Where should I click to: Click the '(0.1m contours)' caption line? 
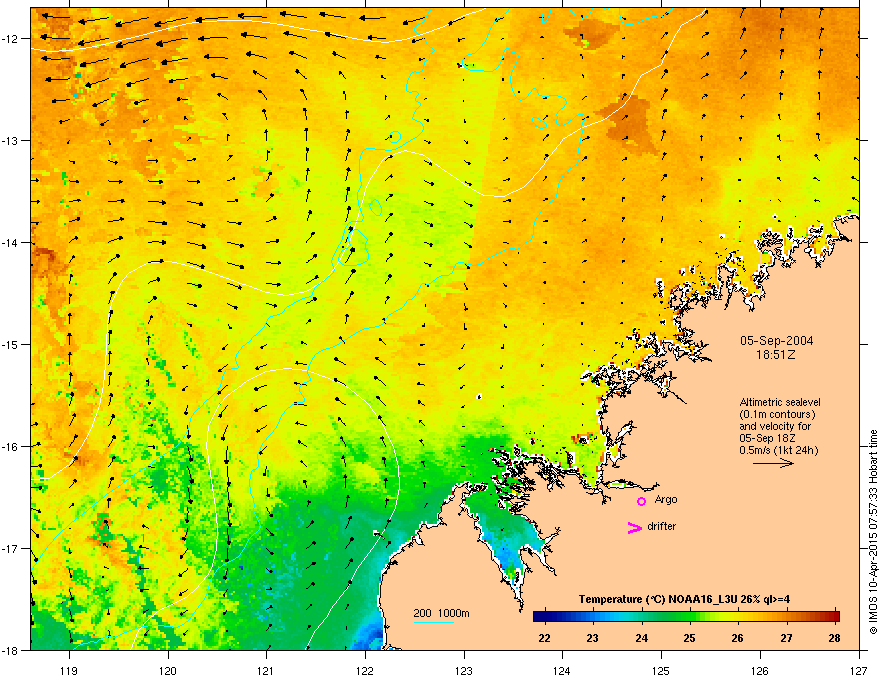[777, 414]
